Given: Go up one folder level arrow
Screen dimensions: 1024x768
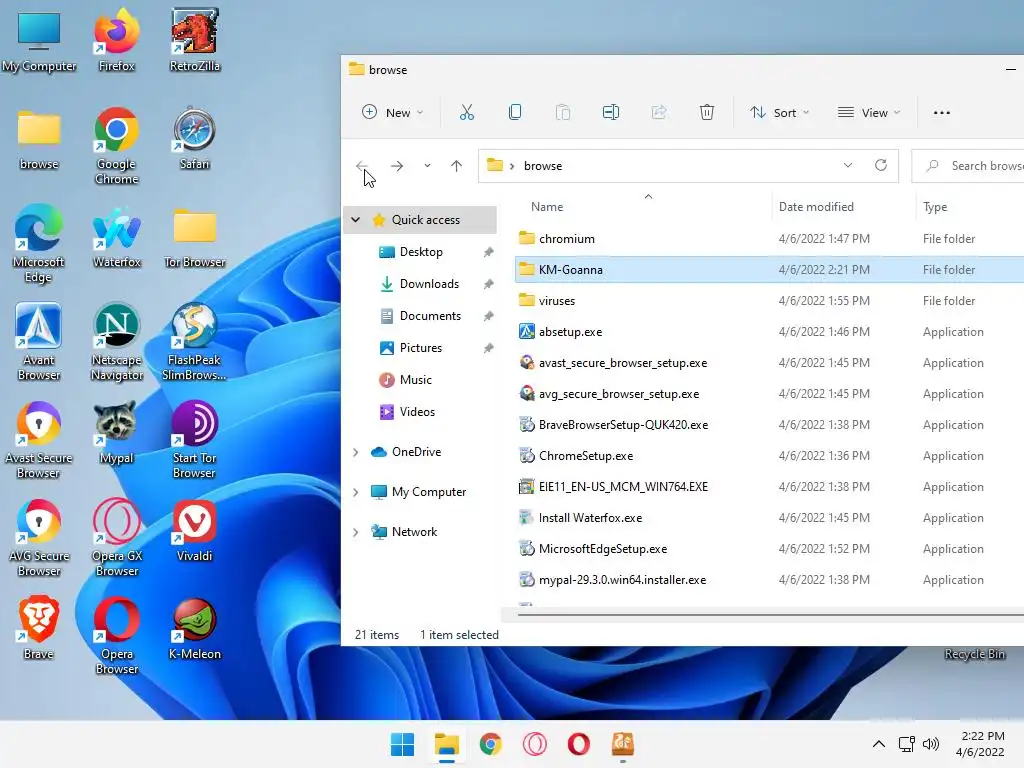Looking at the screenshot, I should [x=456, y=166].
